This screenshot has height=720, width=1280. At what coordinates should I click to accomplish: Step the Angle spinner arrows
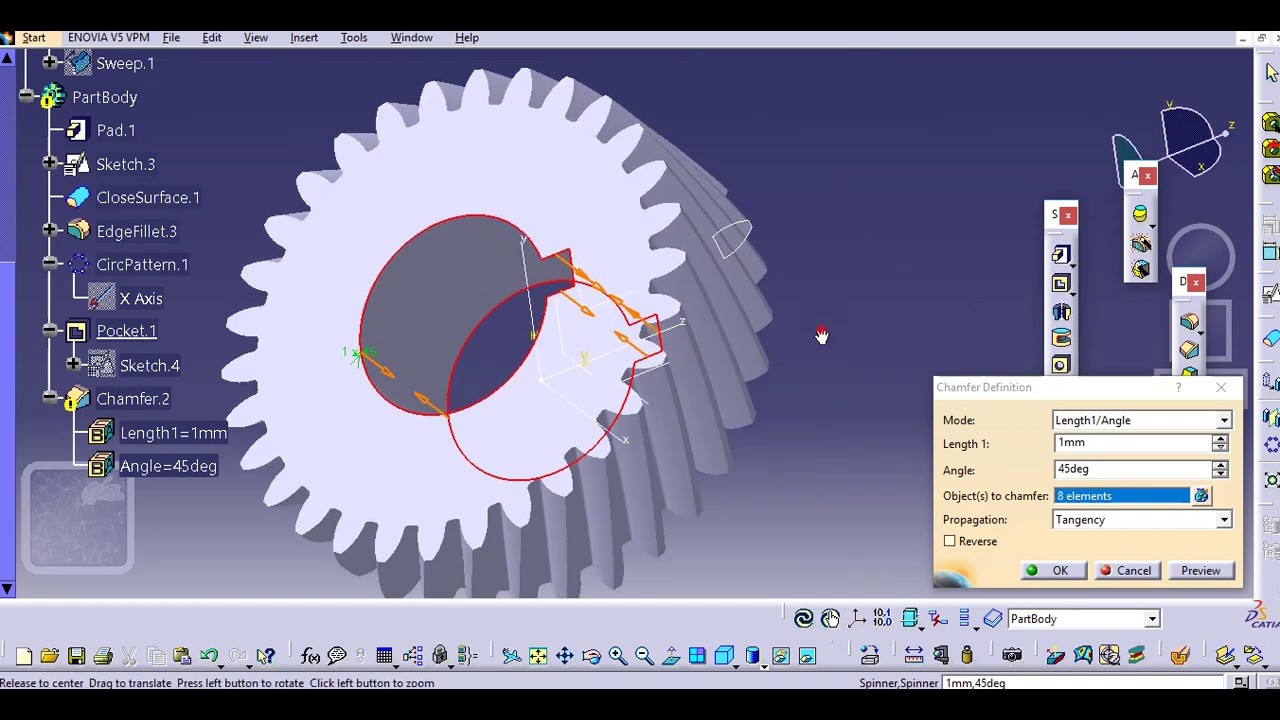[x=1220, y=469]
